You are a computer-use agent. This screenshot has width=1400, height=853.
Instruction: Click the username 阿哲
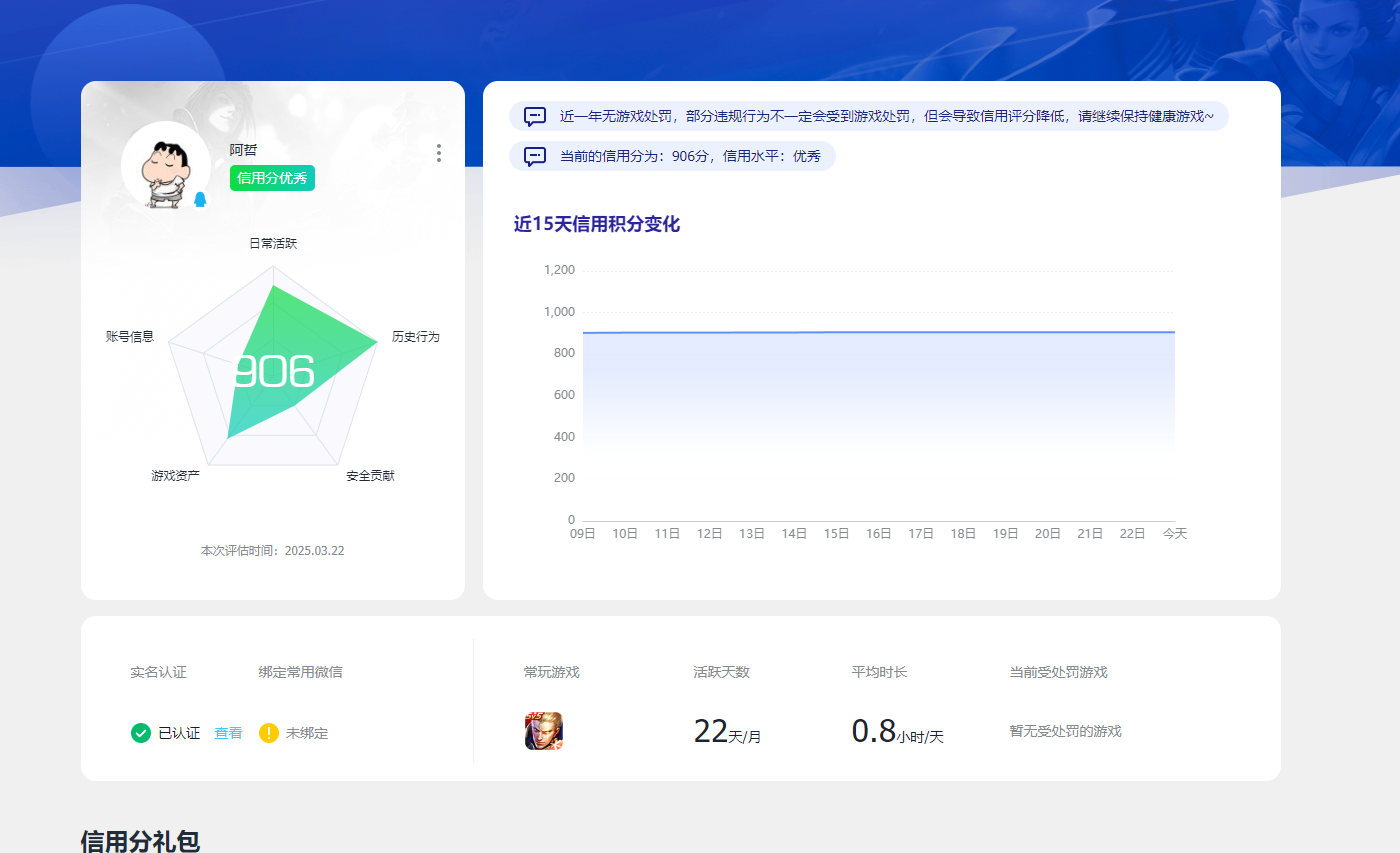[243, 150]
